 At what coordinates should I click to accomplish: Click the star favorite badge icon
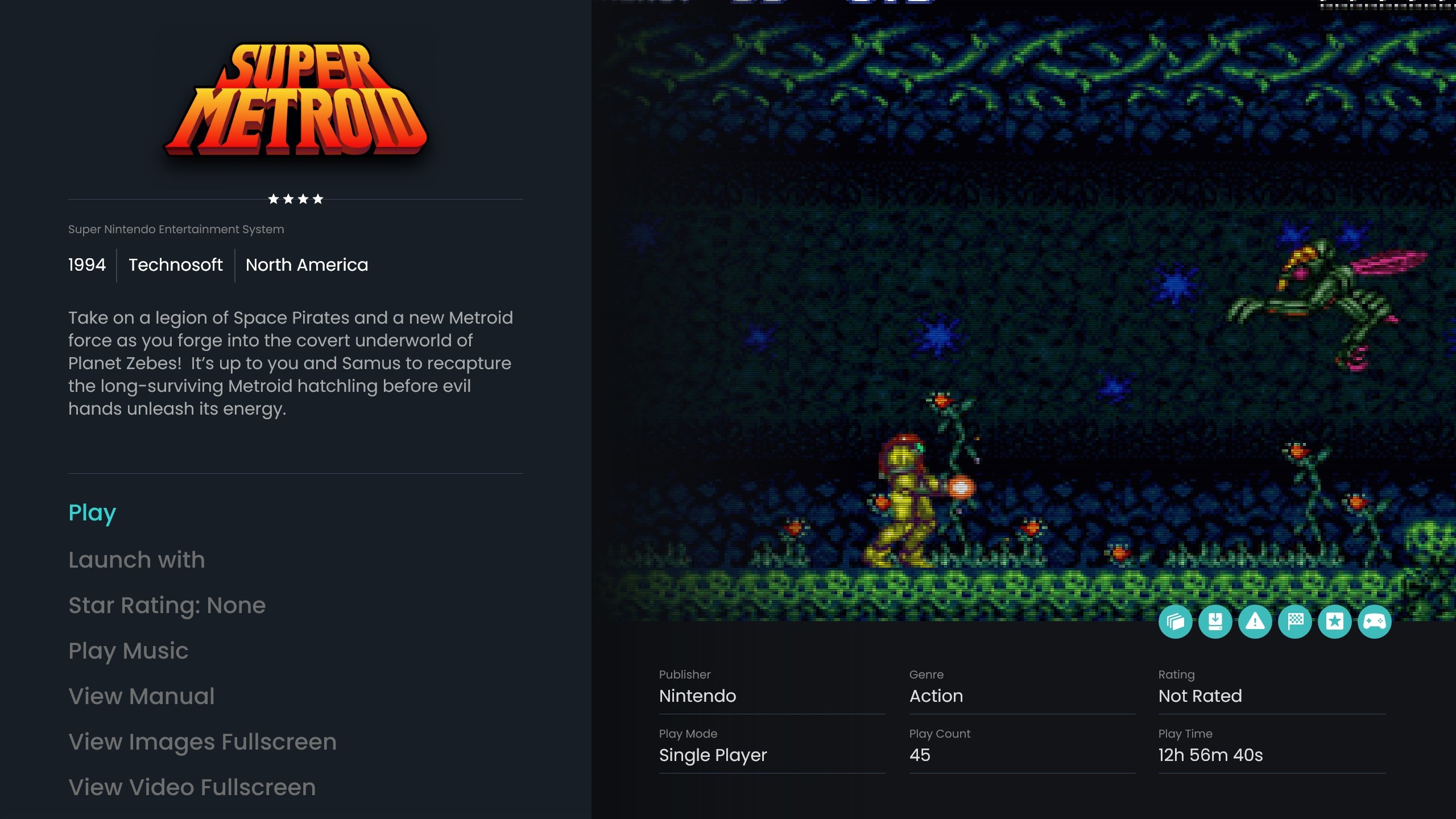[x=1334, y=622]
